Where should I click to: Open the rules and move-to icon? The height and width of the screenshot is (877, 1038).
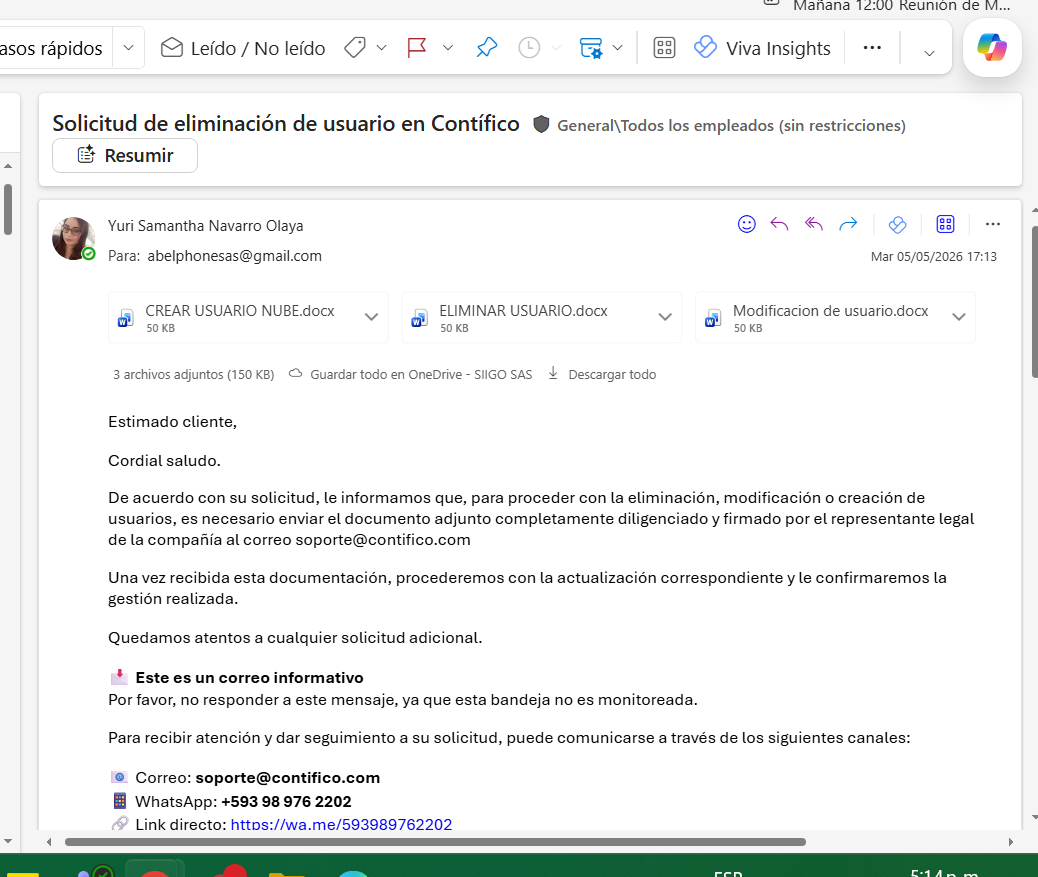[x=590, y=48]
